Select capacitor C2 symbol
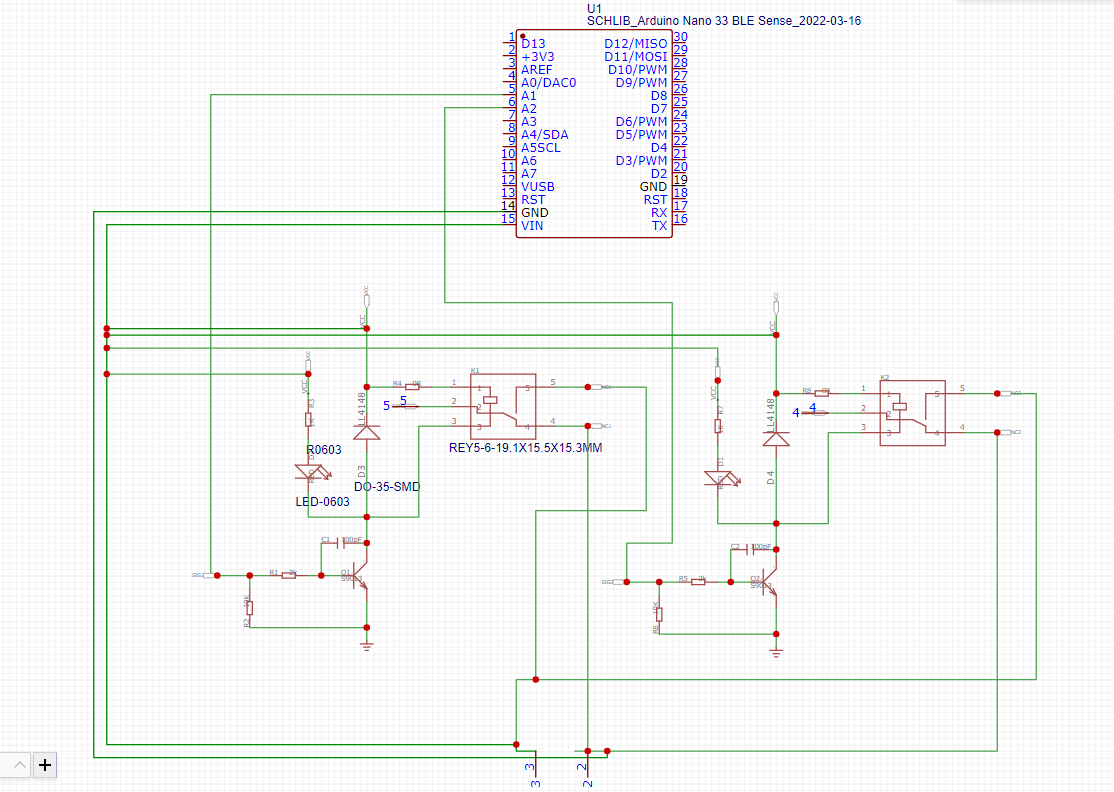The image size is (1114, 792). coord(748,548)
